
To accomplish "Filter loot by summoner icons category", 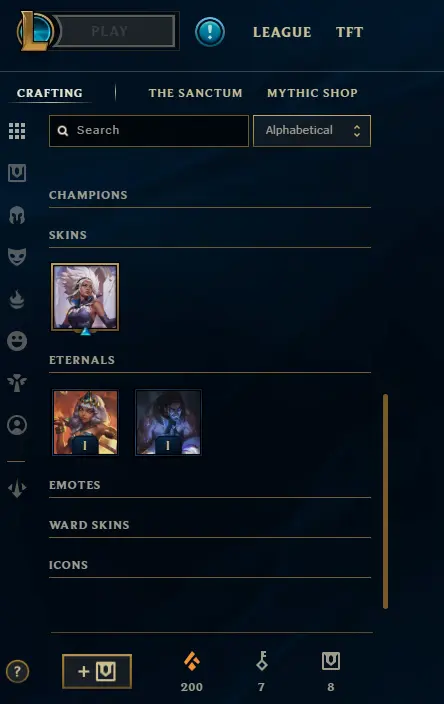I will [17, 425].
